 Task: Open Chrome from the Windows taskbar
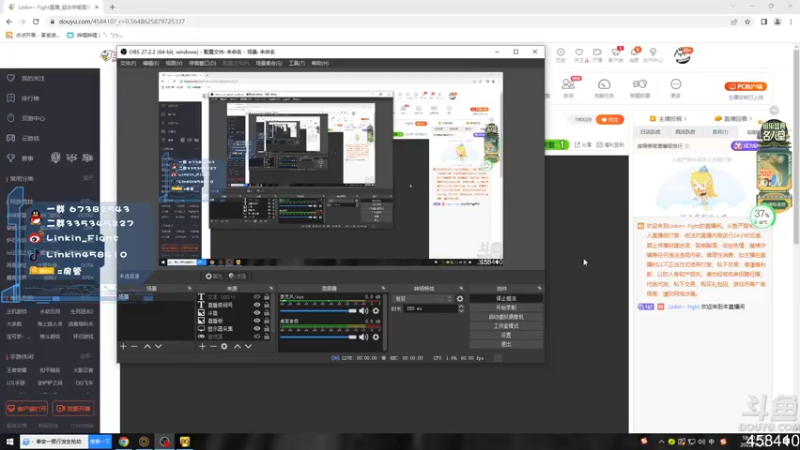[x=123, y=441]
